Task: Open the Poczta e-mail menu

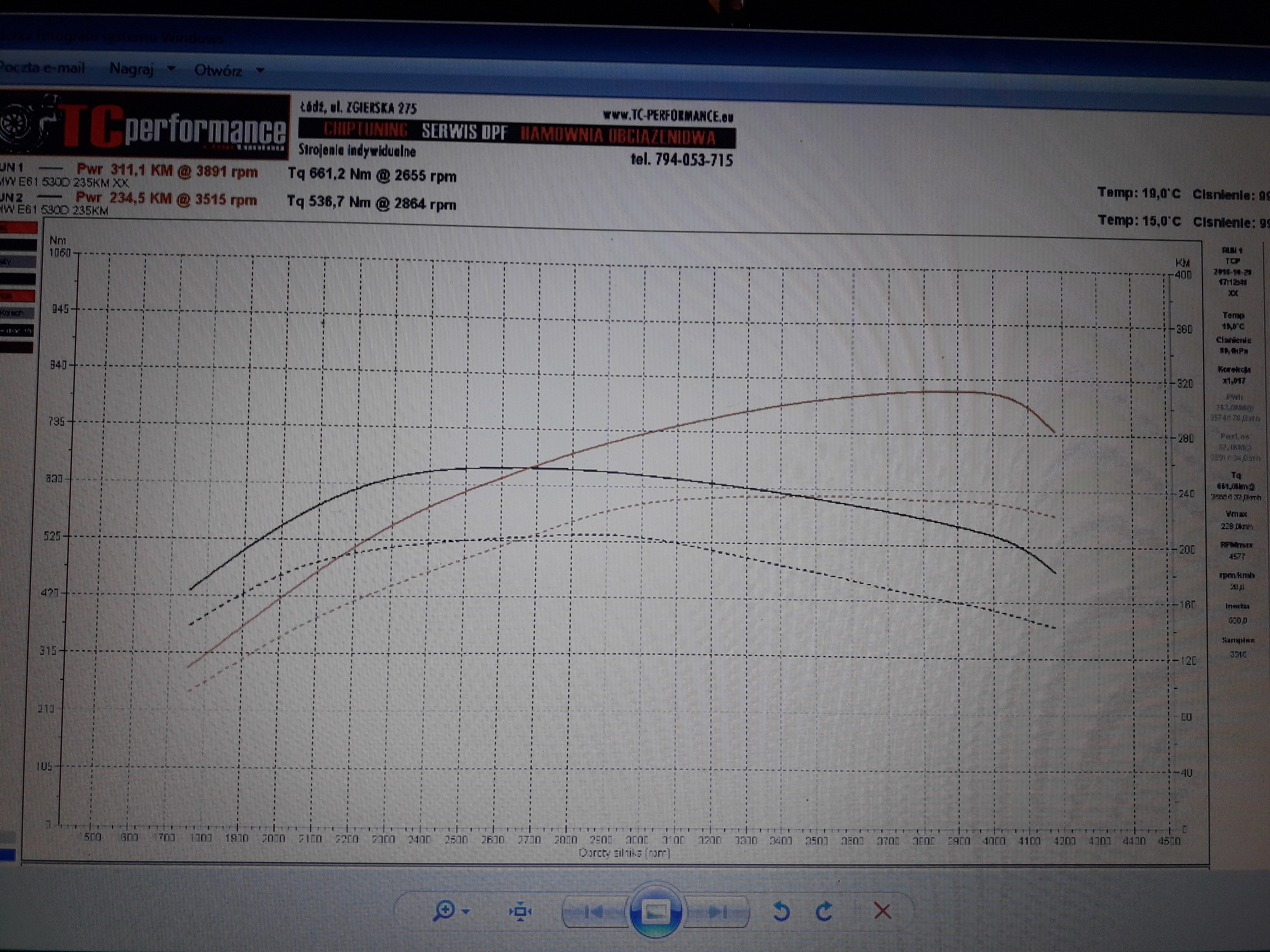Action: point(42,68)
